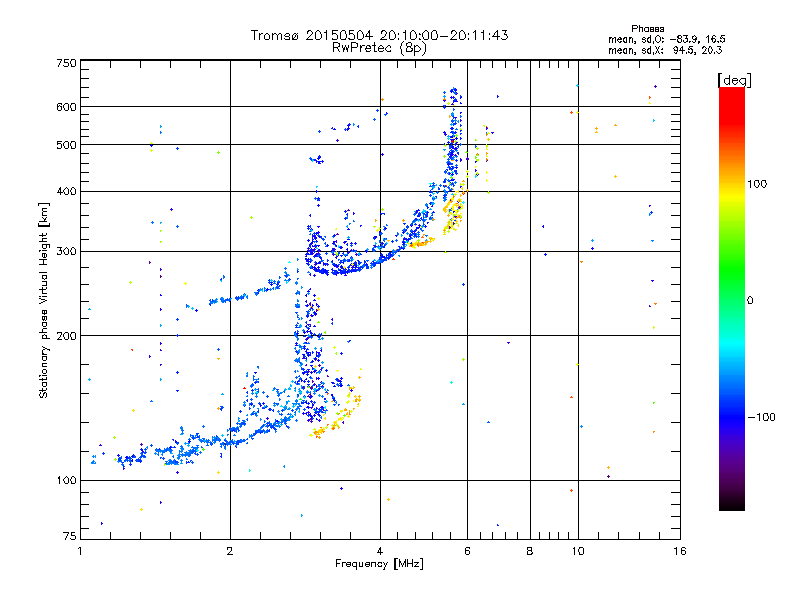The width and height of the screenshot is (800, 600).
Task: Click the x-axis tick label '6'
Action: coord(467,551)
